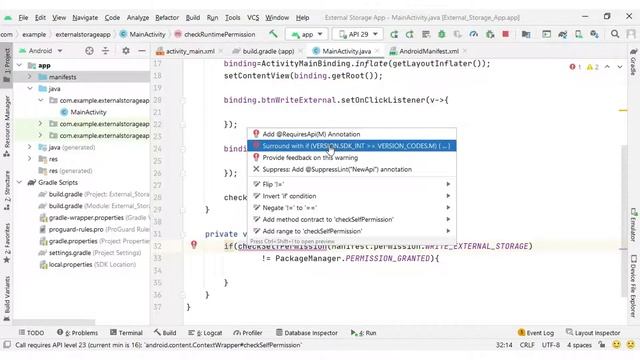
Task: Go to next highlighted error arrow
Action: 620,67
